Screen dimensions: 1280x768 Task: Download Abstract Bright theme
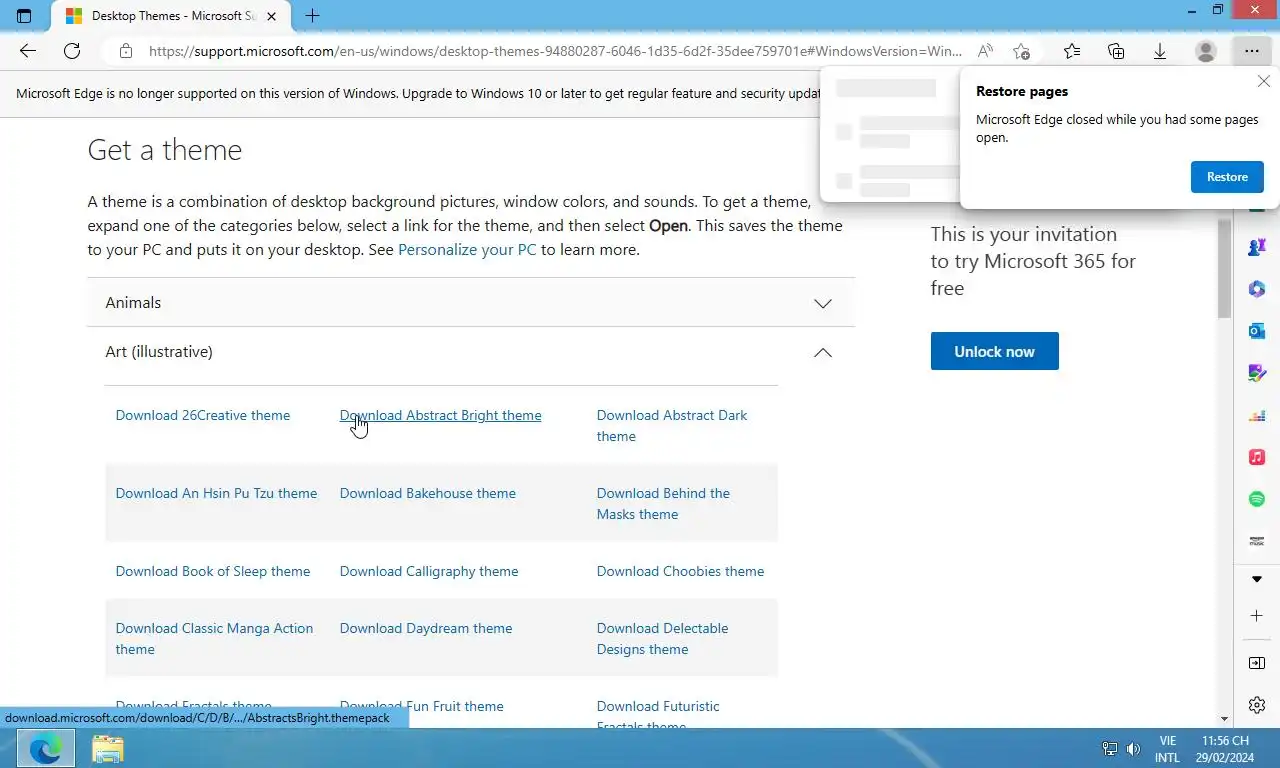click(x=440, y=415)
